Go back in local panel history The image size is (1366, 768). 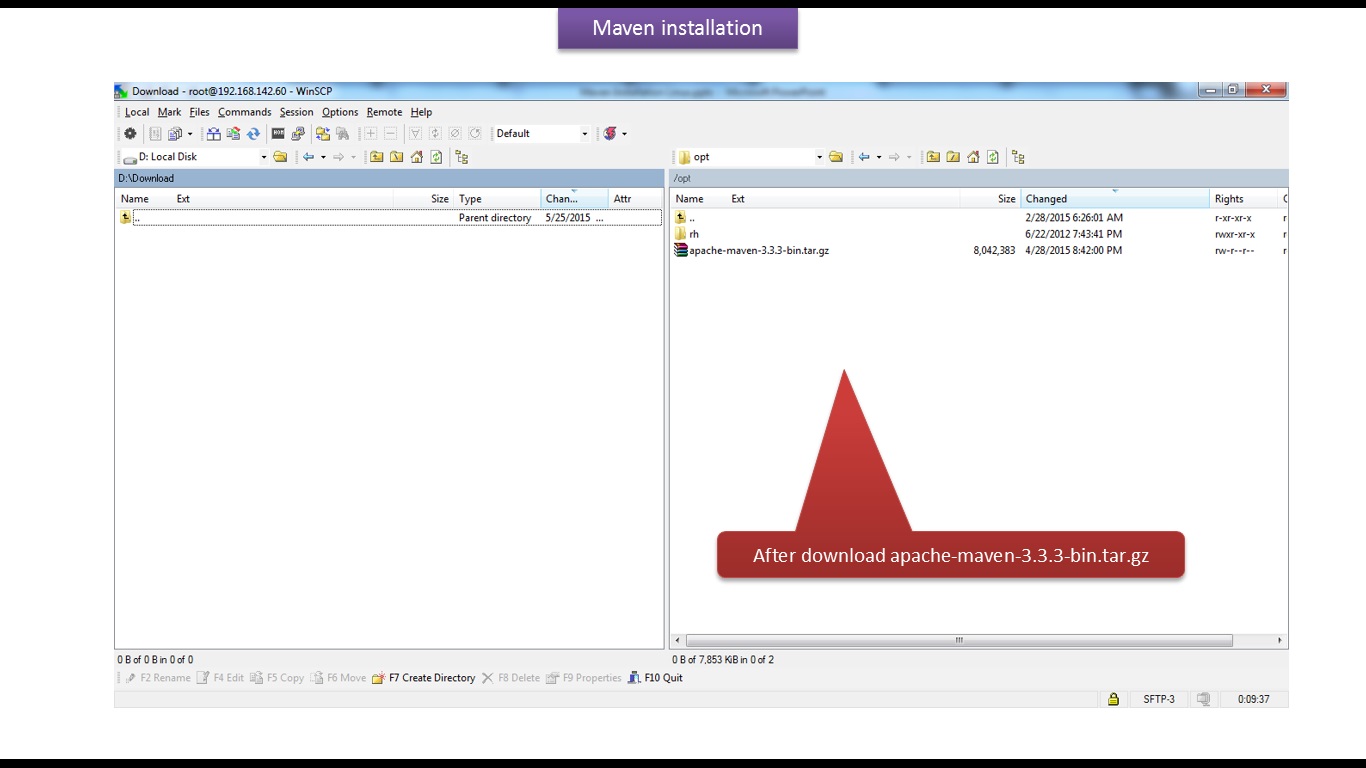point(308,157)
